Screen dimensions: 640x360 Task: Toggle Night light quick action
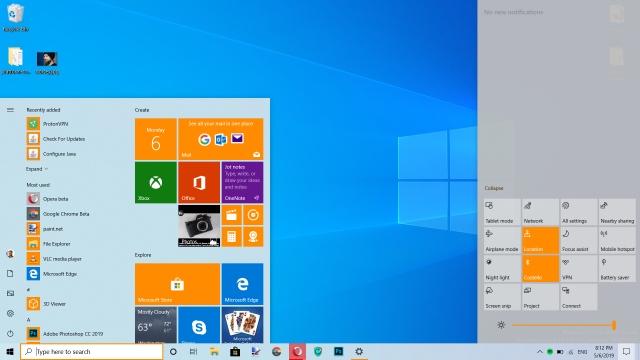pyautogui.click(x=502, y=269)
